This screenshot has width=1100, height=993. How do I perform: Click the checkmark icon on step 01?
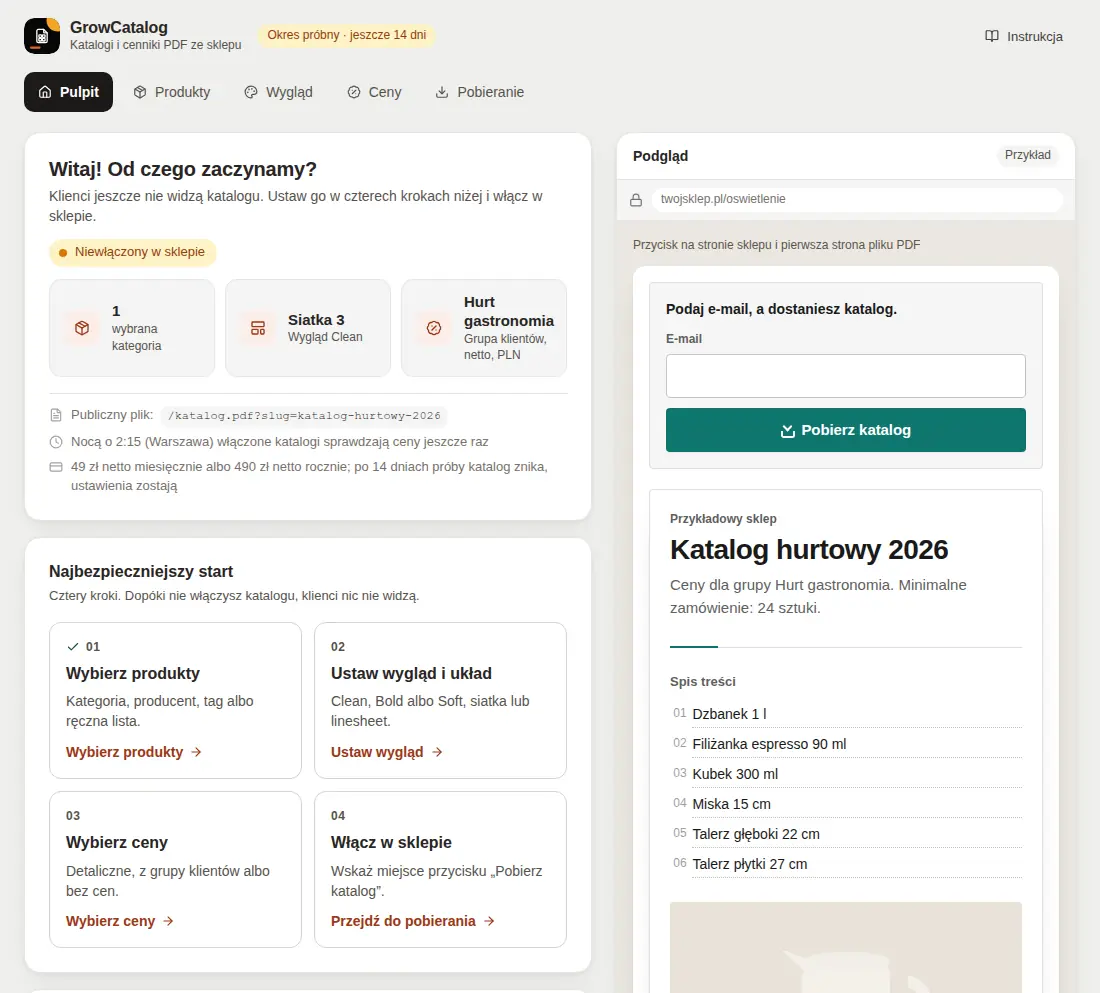coord(72,646)
